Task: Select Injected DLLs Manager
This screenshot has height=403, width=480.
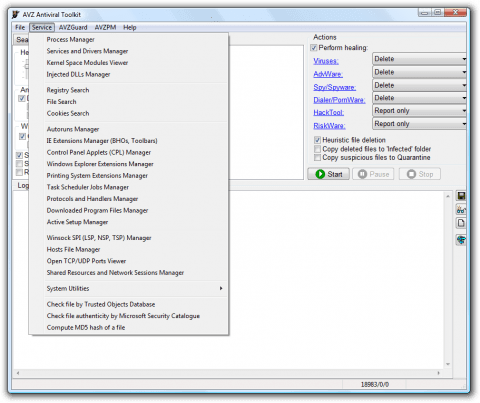Action: point(129,74)
